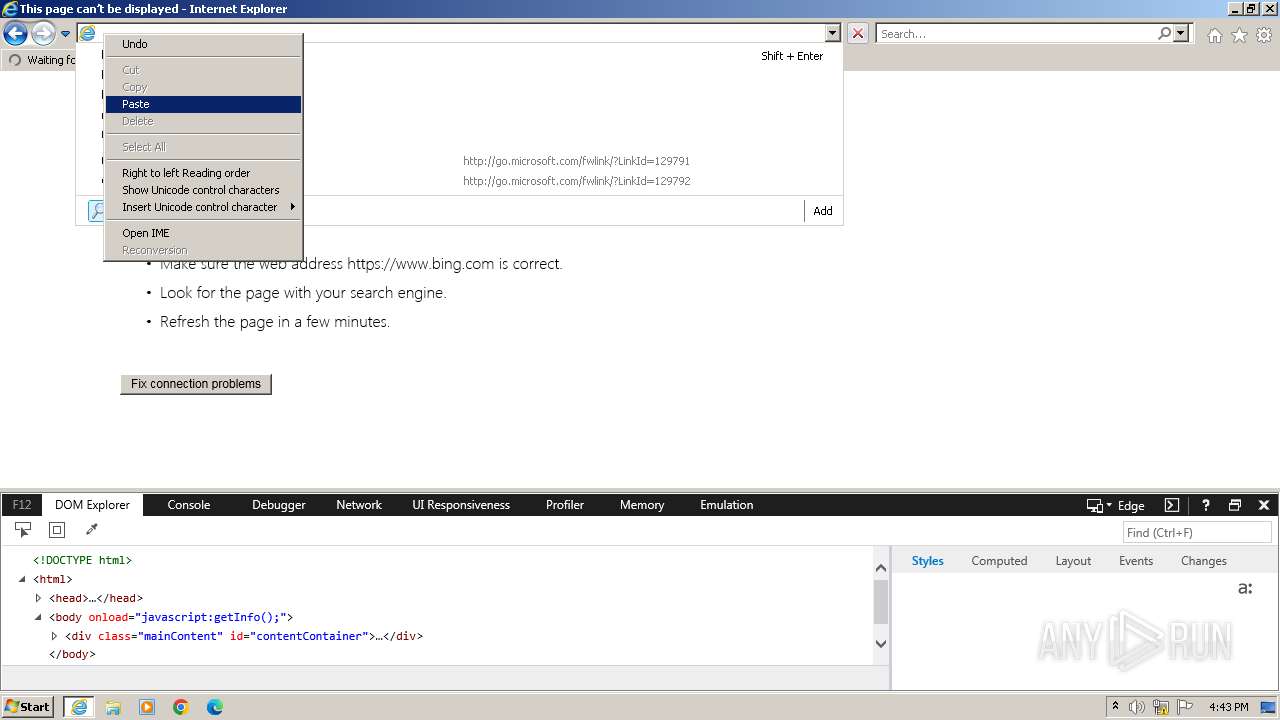The width and height of the screenshot is (1280, 720).
Task: Click the Fix connection problems button
Action: coord(196,384)
